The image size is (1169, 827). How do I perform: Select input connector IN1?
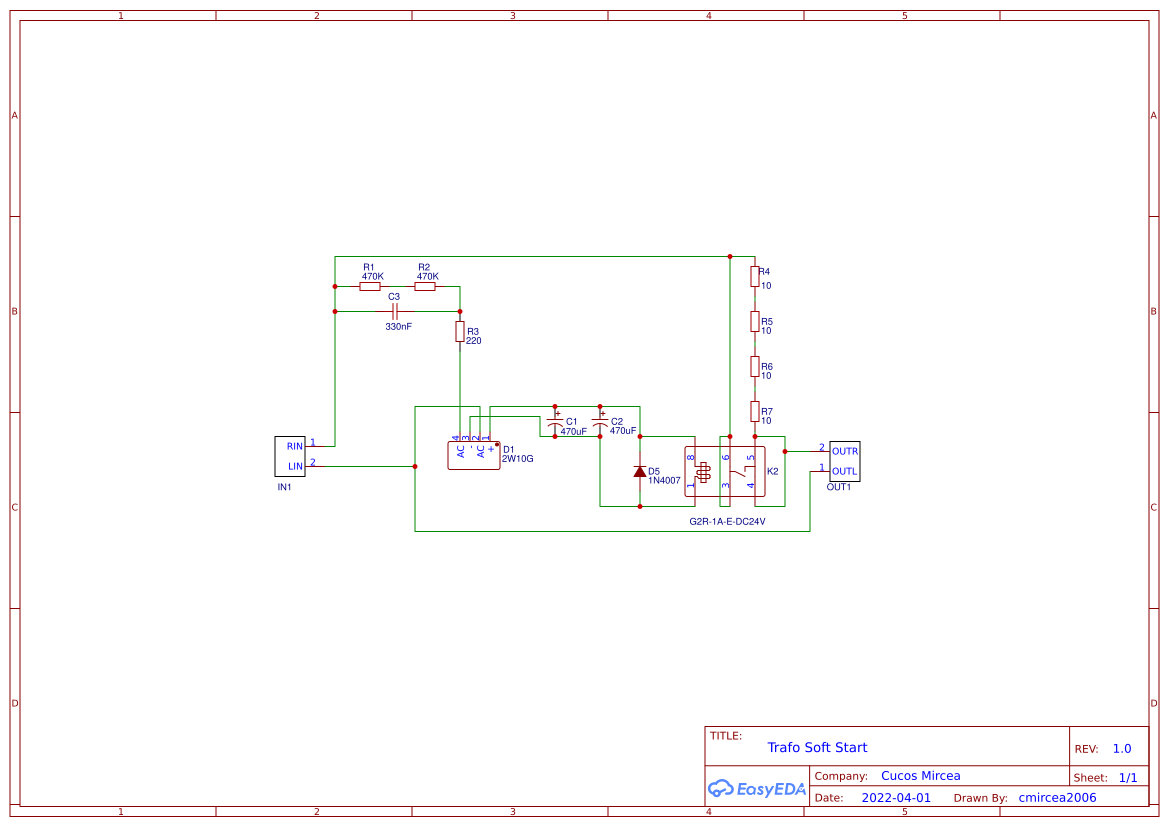tap(291, 455)
